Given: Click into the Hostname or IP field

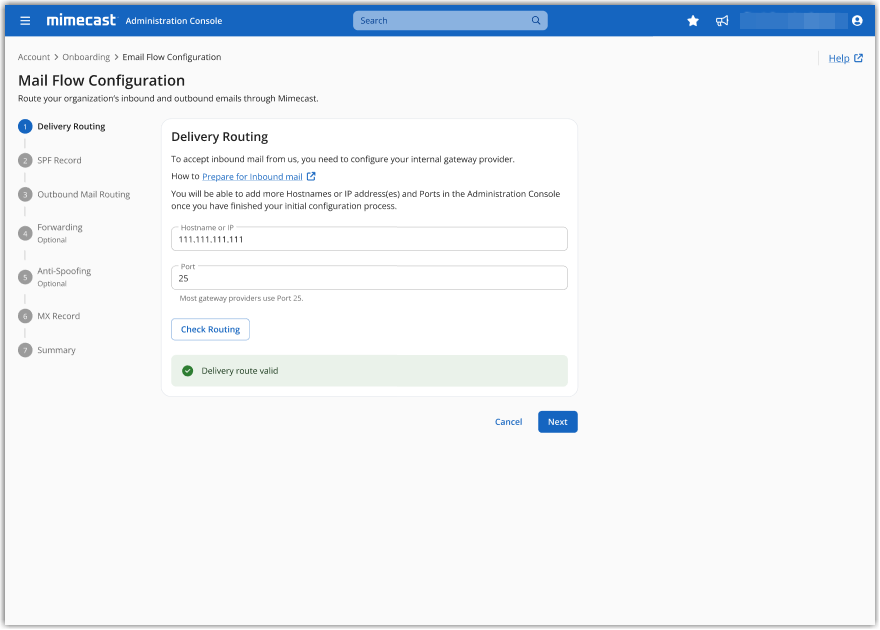Looking at the screenshot, I should [369, 240].
